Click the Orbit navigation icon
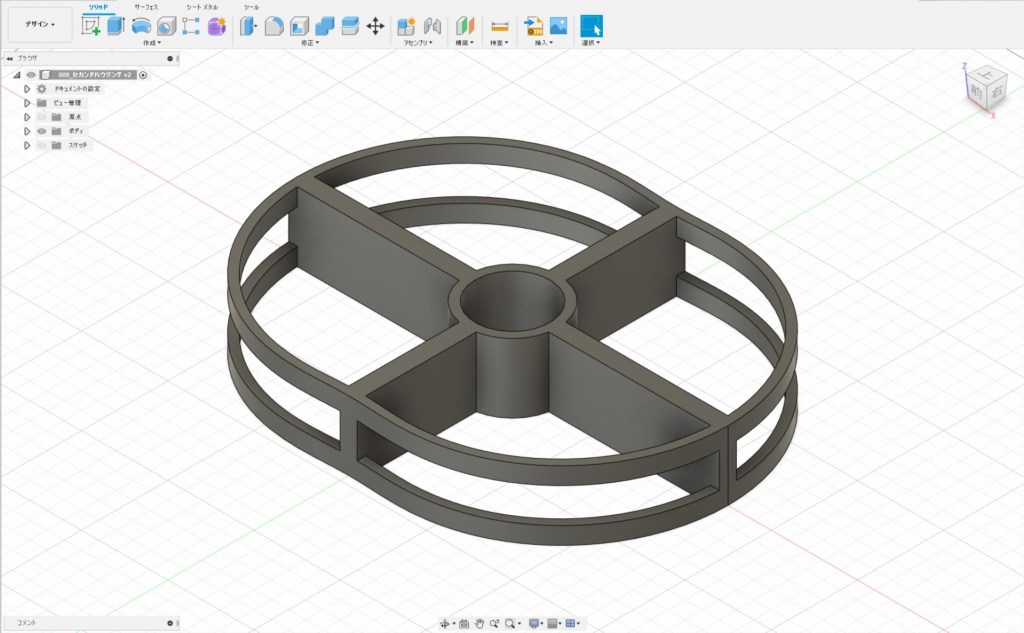This screenshot has width=1024, height=633. pos(445,624)
